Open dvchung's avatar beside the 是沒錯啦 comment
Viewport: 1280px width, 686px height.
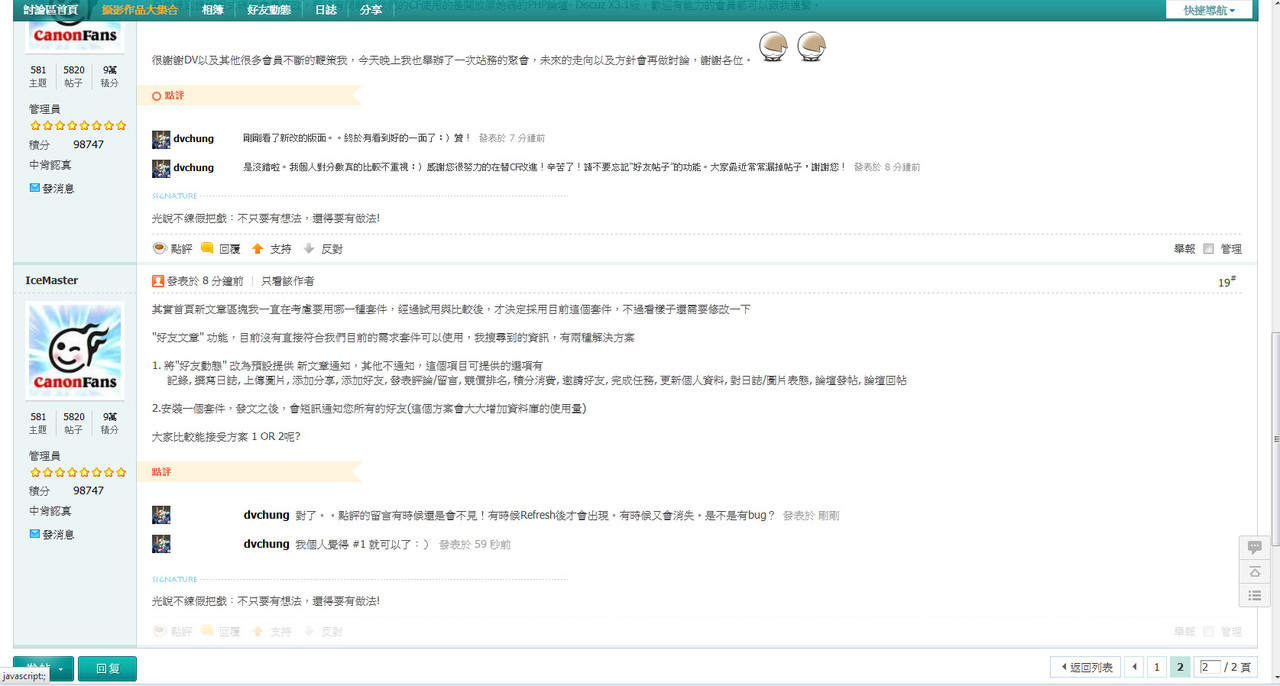click(161, 168)
